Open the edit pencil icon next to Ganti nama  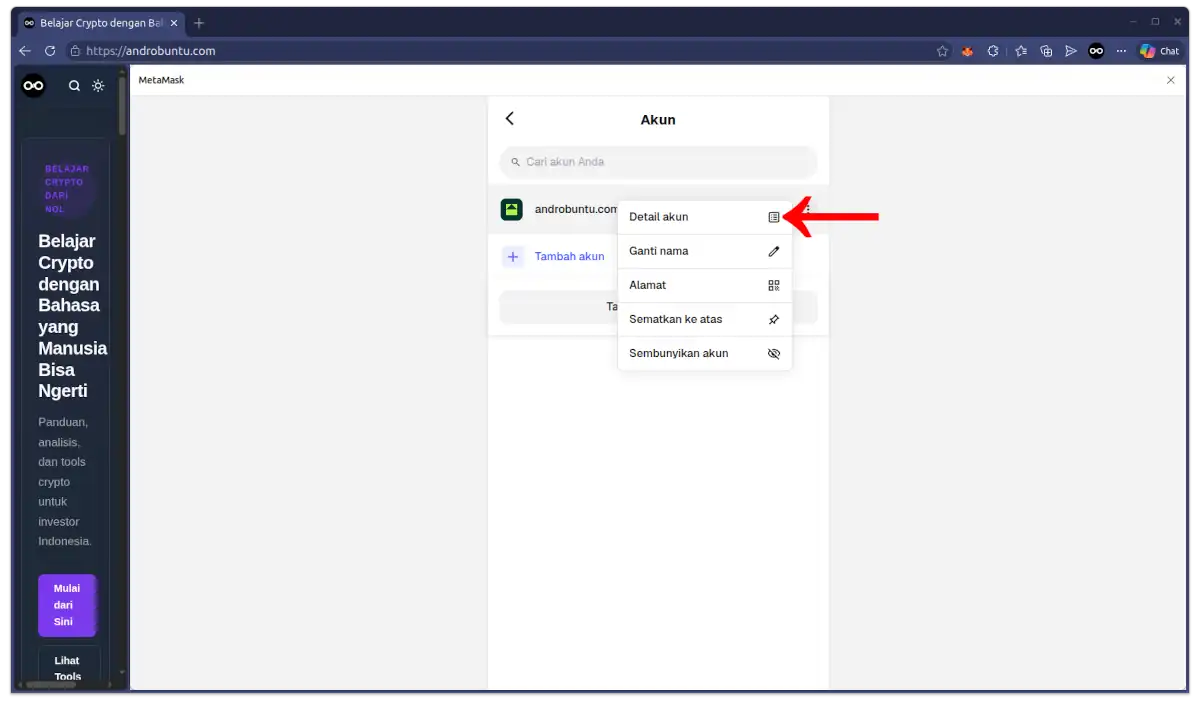click(x=774, y=251)
